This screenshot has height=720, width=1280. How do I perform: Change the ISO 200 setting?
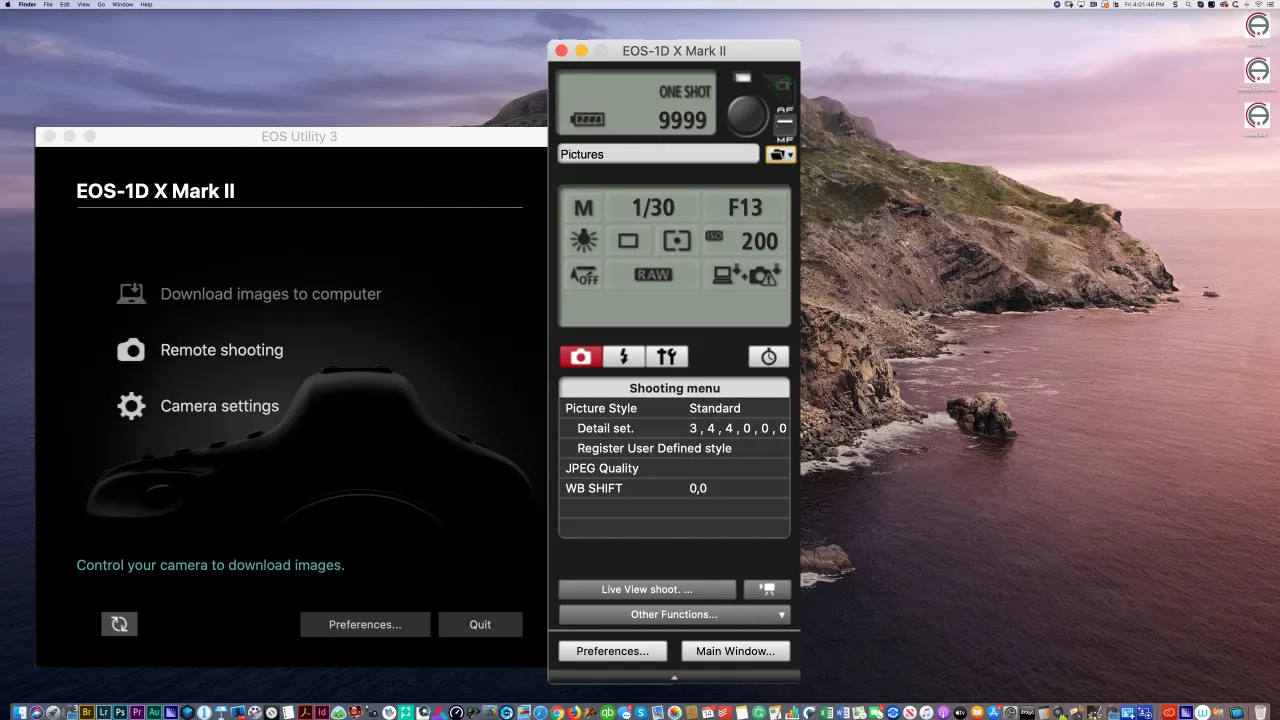pyautogui.click(x=745, y=241)
